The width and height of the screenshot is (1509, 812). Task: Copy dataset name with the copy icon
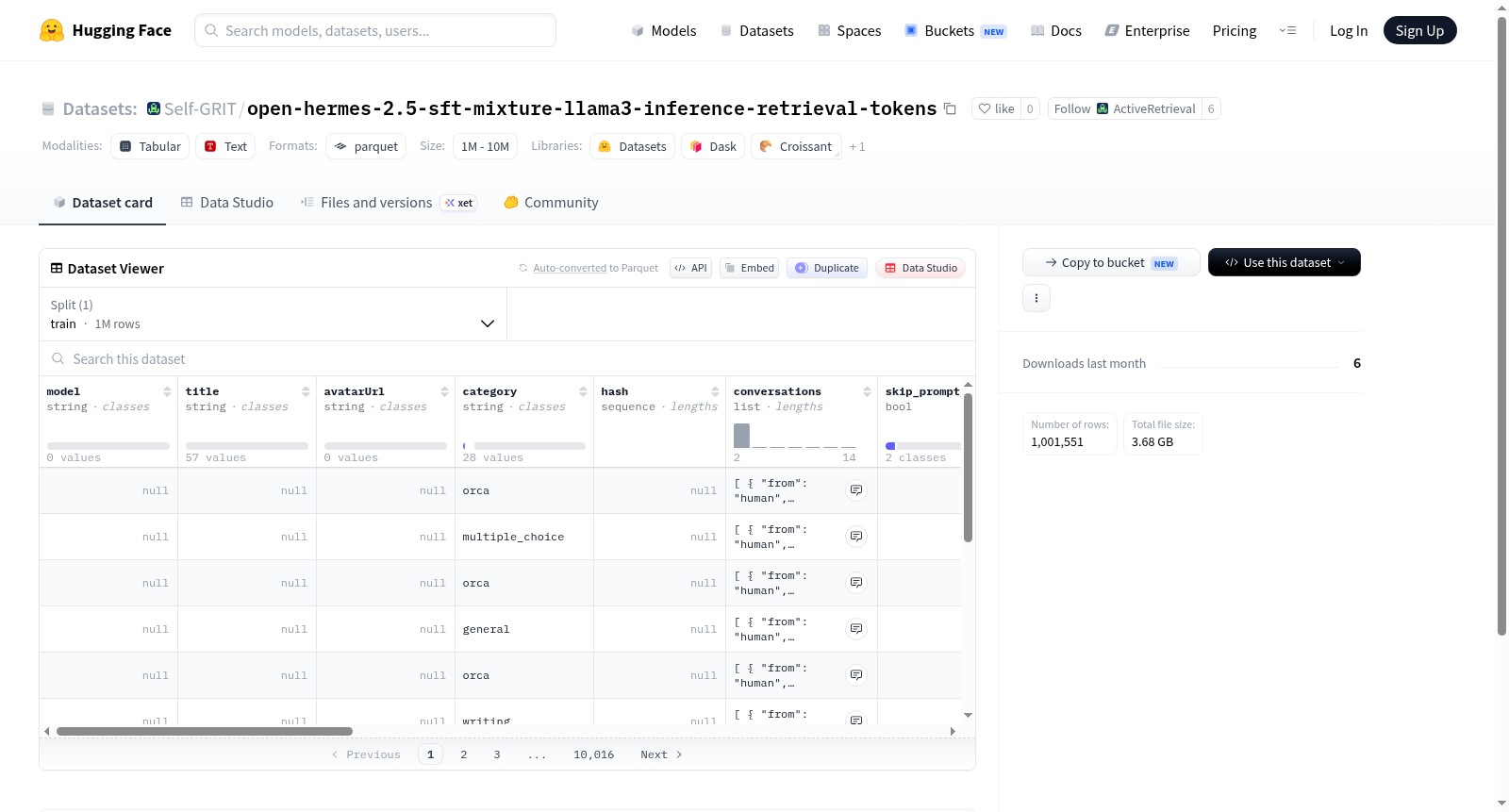click(x=950, y=108)
